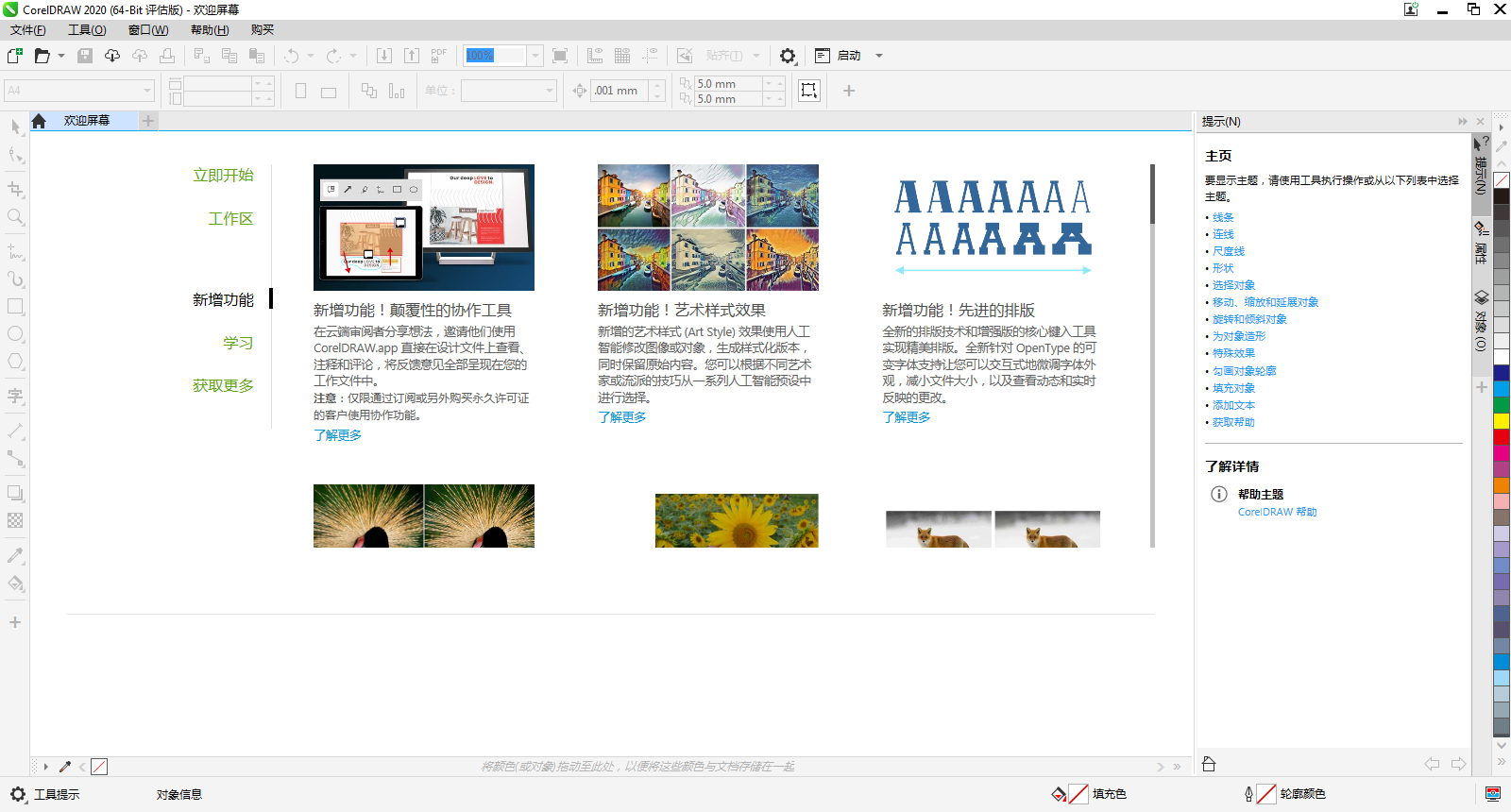Image resolution: width=1511 pixels, height=812 pixels.
Task: Expand the Open file dropdown arrow
Action: 61,56
